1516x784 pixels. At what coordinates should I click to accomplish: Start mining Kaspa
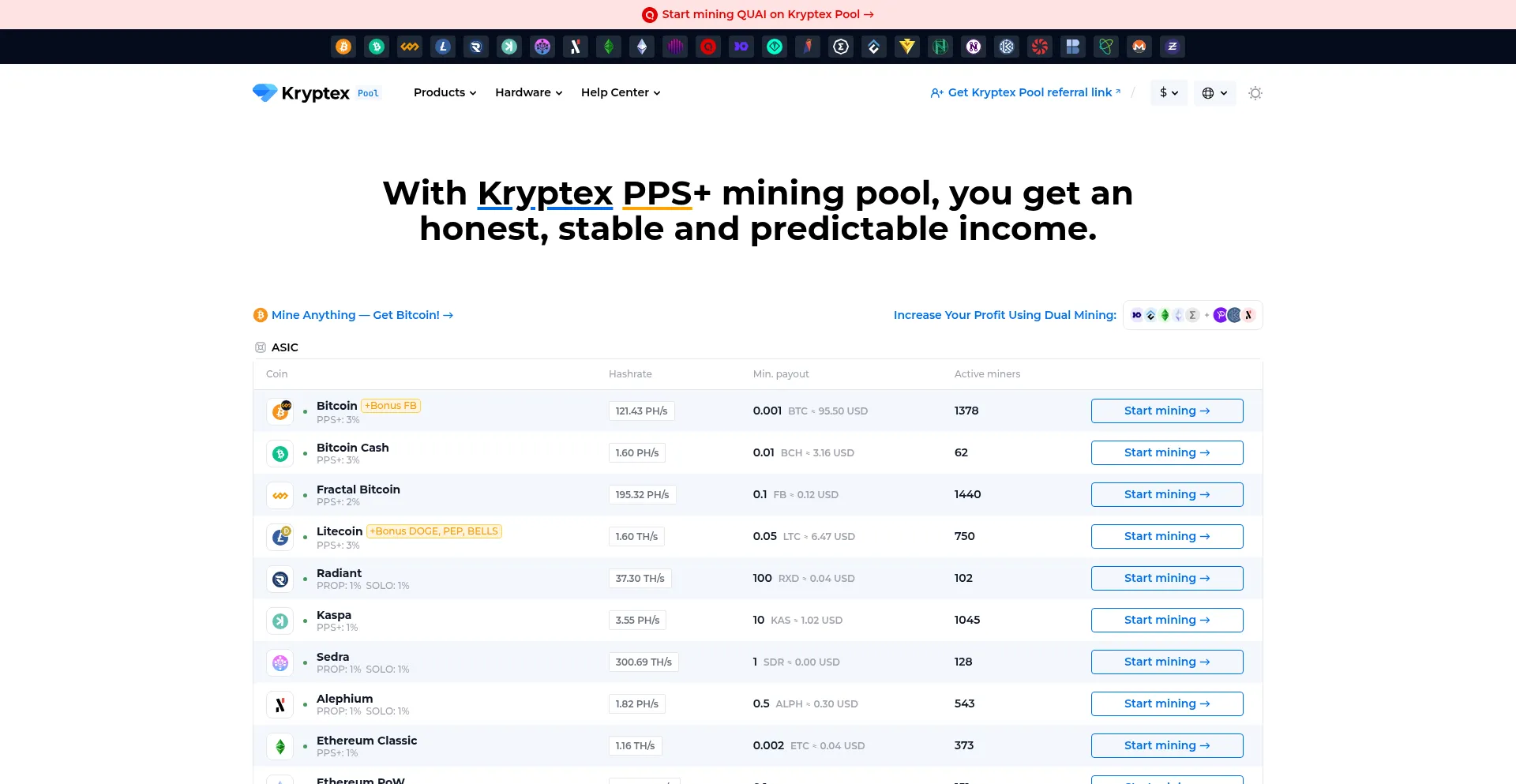click(x=1167, y=620)
